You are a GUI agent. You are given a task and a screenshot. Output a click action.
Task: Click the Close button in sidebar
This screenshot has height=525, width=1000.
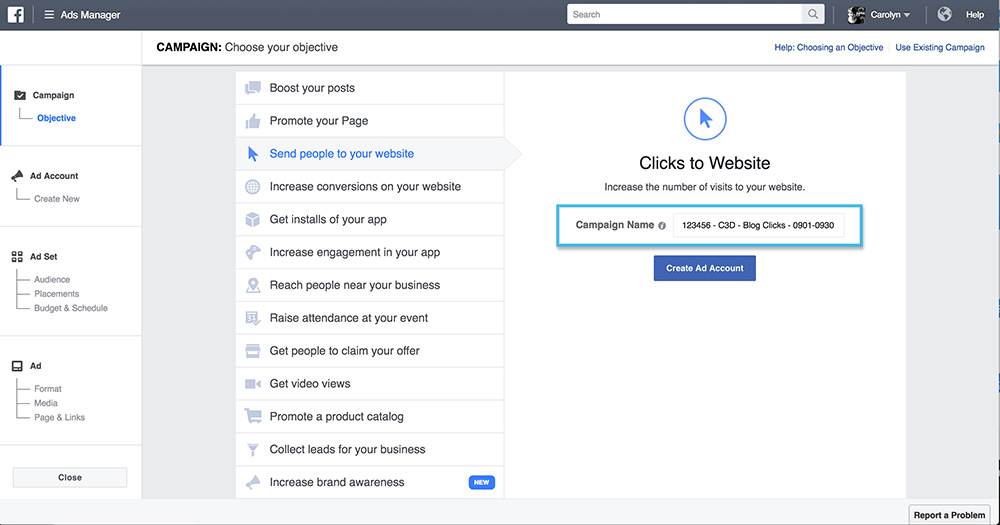(x=70, y=477)
